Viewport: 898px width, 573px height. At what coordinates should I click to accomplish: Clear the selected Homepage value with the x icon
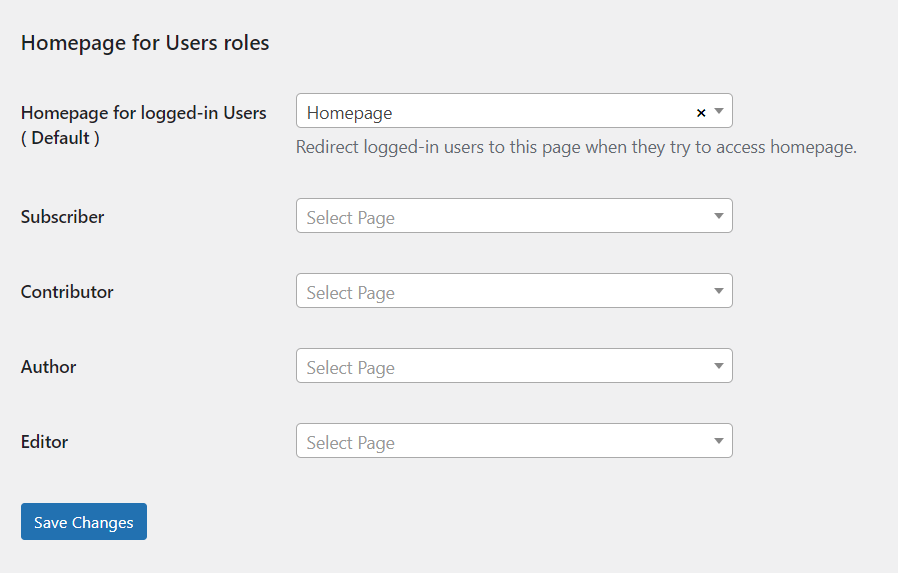coord(701,113)
